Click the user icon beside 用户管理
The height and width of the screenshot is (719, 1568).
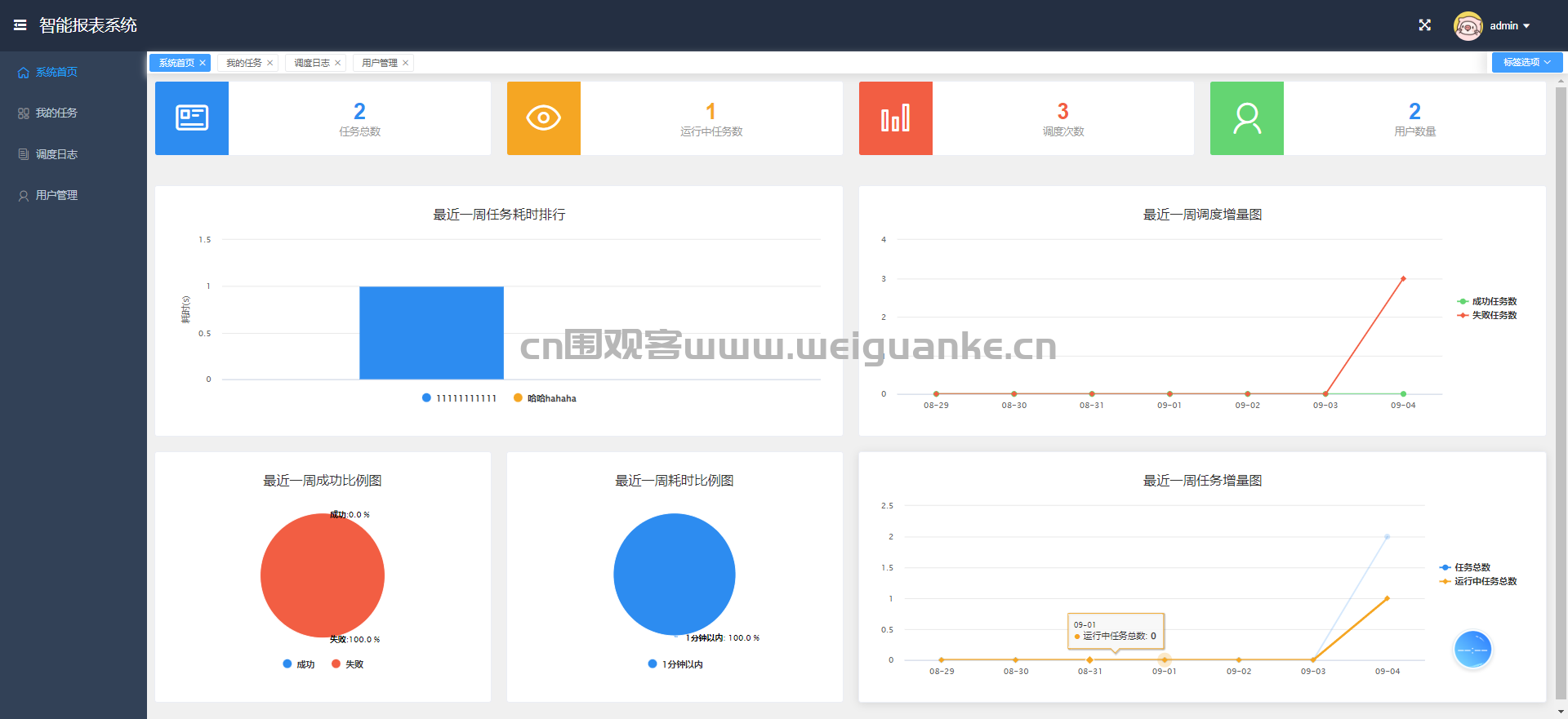(24, 196)
